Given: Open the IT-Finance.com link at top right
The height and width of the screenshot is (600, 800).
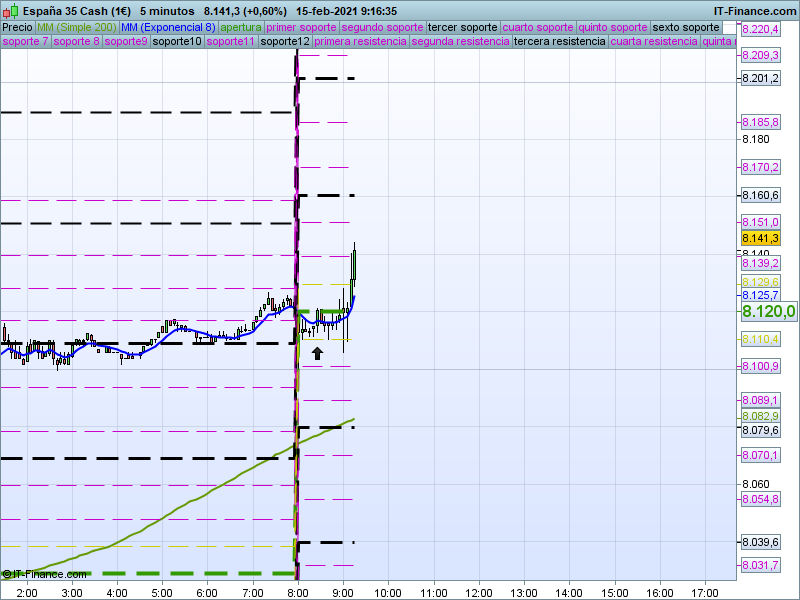Looking at the screenshot, I should coord(755,11).
